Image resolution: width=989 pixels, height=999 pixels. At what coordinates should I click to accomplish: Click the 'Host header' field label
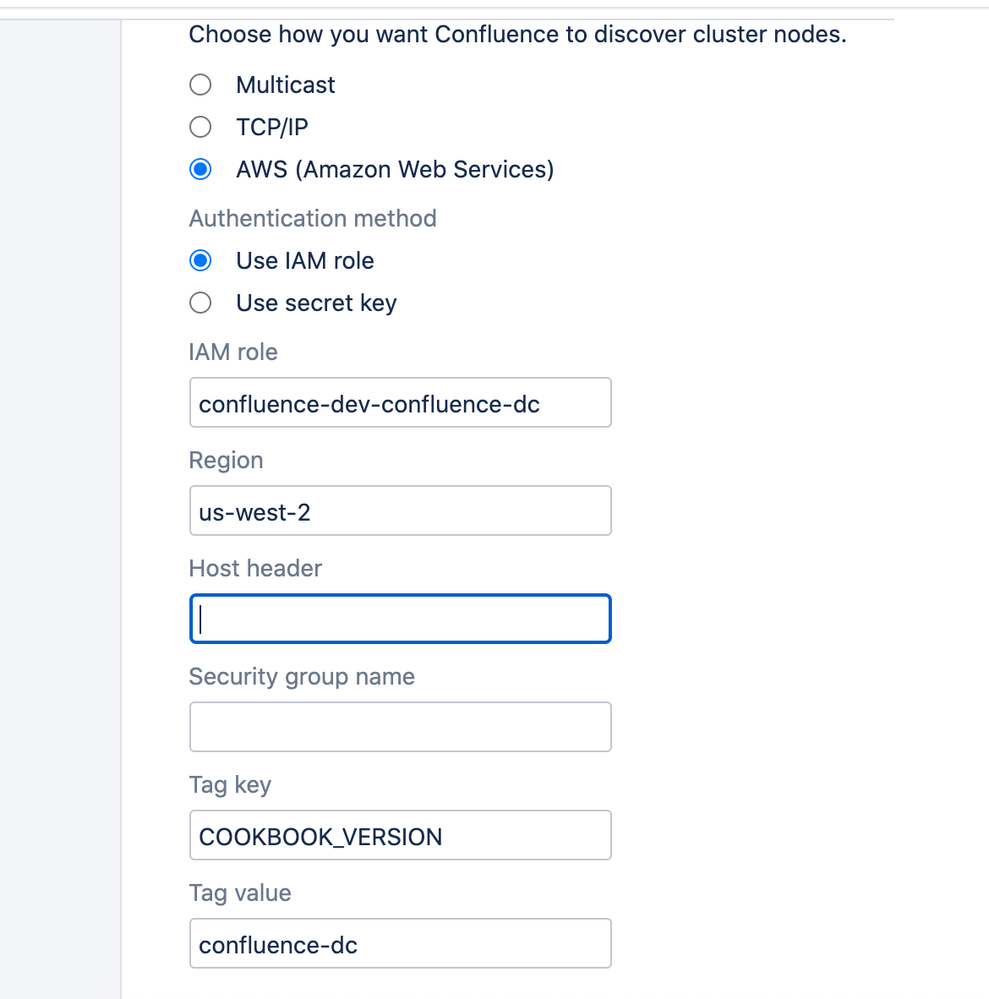click(x=256, y=568)
